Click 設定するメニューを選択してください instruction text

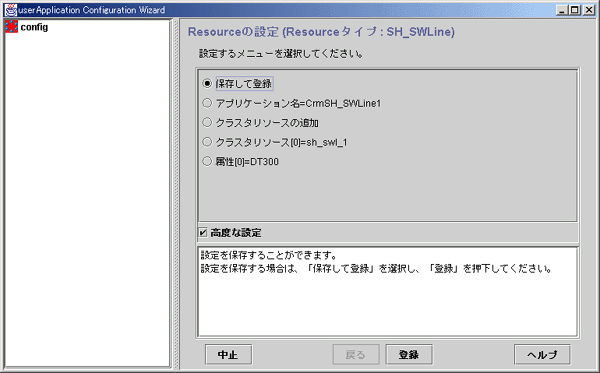[x=280, y=54]
